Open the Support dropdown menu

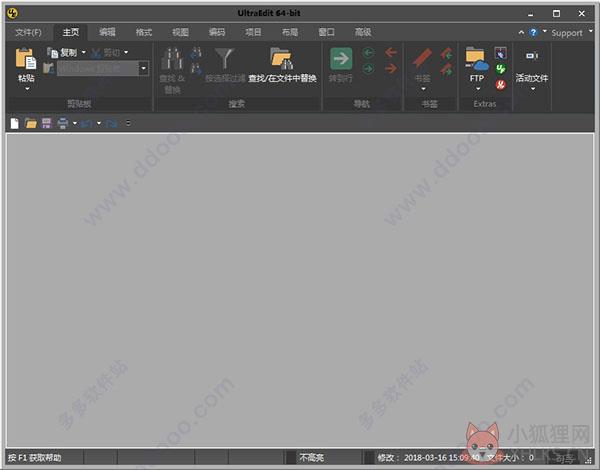coord(572,33)
